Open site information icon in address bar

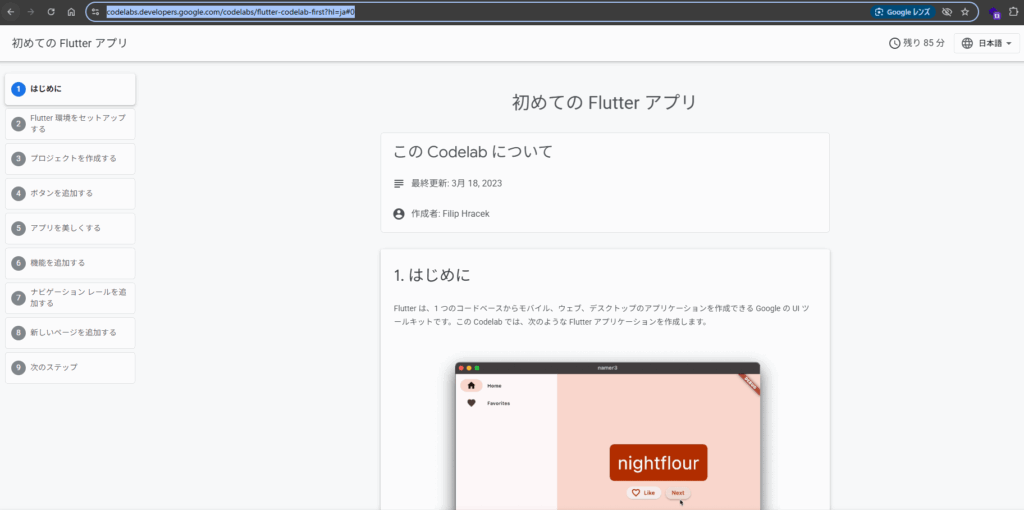click(x=95, y=12)
